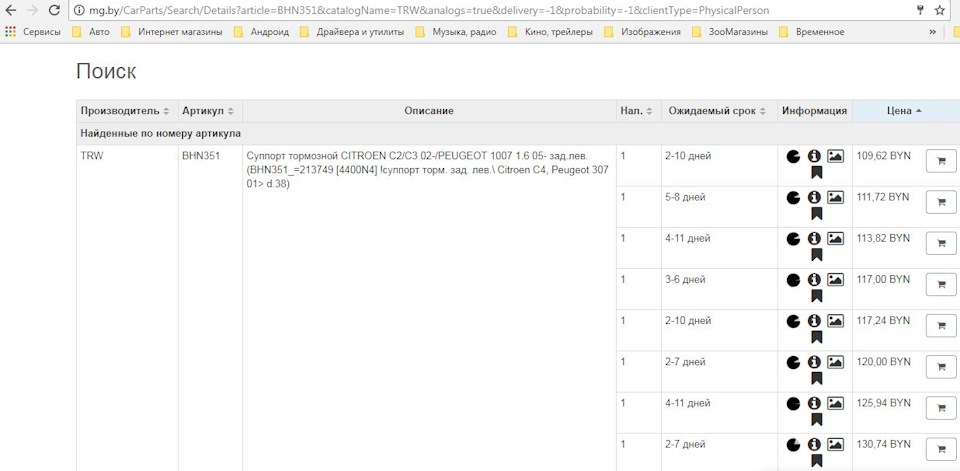Expand hidden bookmarks with the chevron
This screenshot has width=960, height=471.
932,32
